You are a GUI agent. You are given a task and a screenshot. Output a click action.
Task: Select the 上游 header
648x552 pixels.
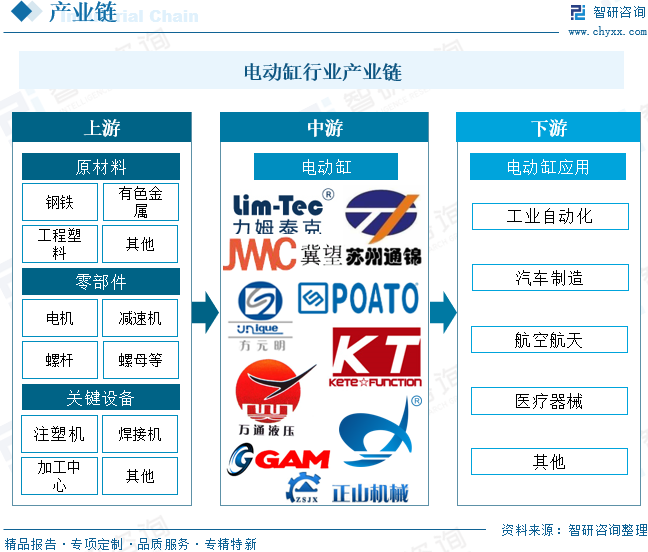pos(102,127)
